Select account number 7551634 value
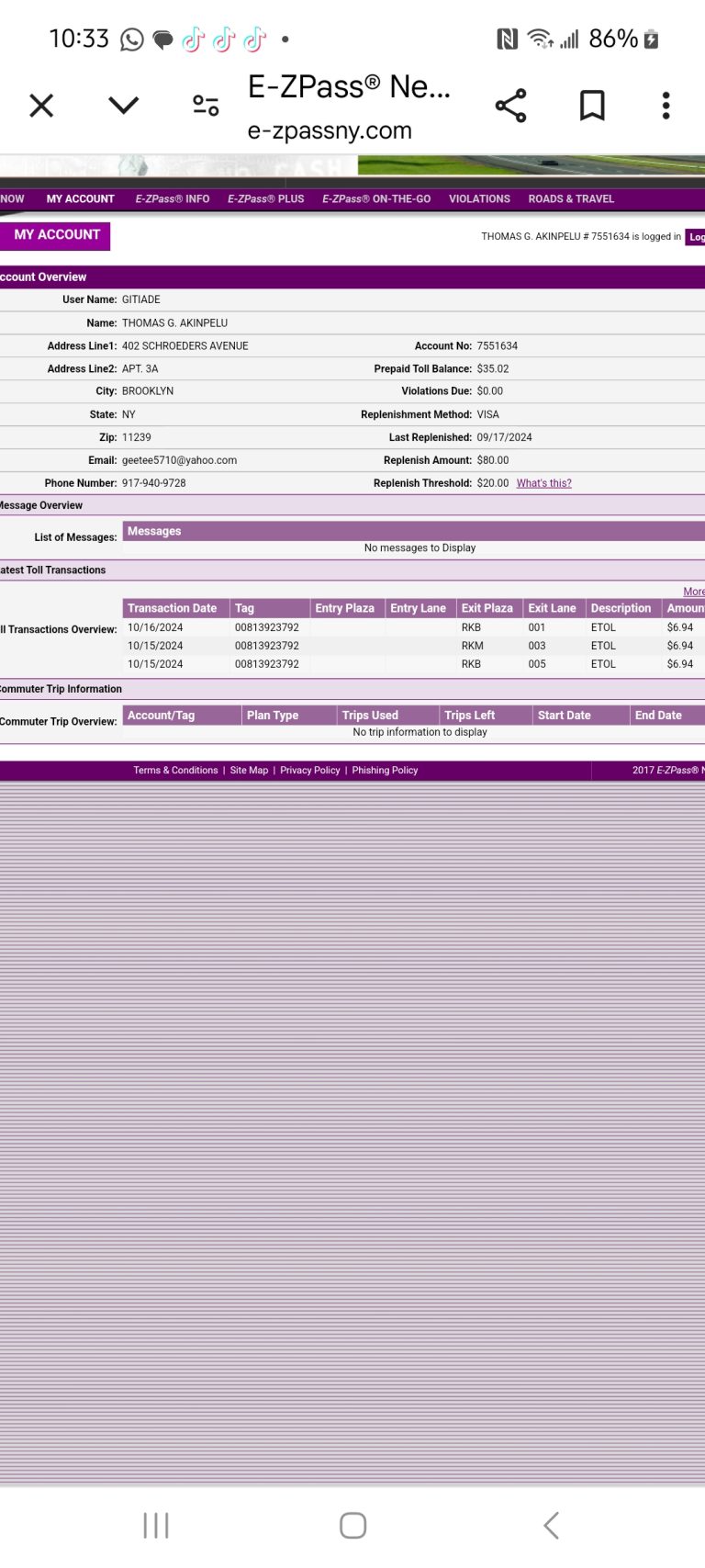 tap(498, 346)
